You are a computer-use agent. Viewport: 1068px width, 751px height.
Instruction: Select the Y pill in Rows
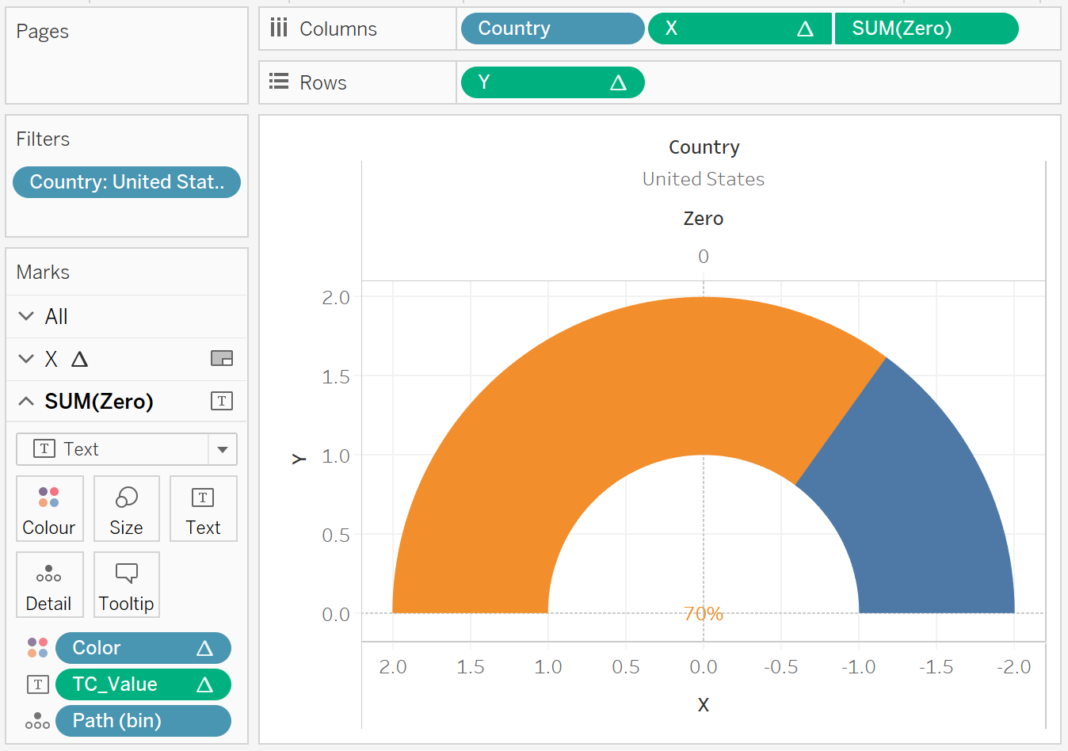coord(552,82)
